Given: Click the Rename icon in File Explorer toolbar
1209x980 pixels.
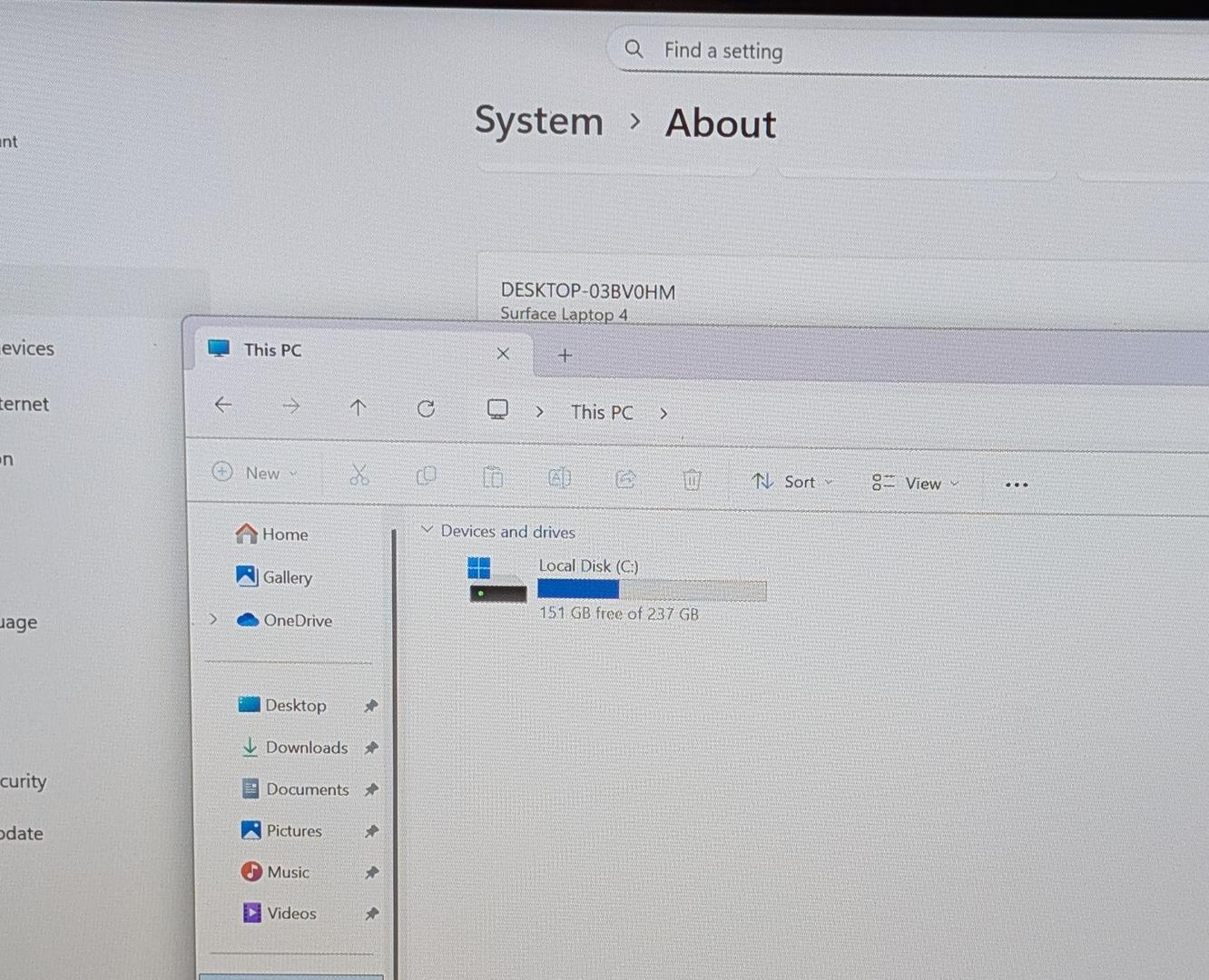Looking at the screenshot, I should (559, 477).
